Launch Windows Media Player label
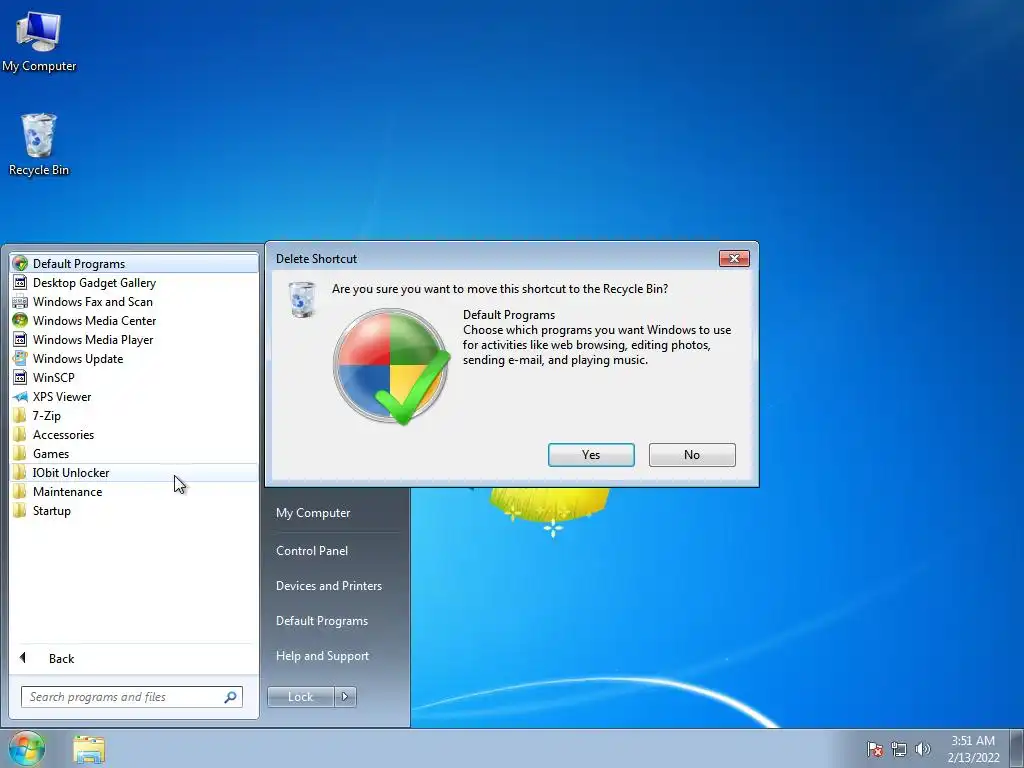 coord(93,340)
